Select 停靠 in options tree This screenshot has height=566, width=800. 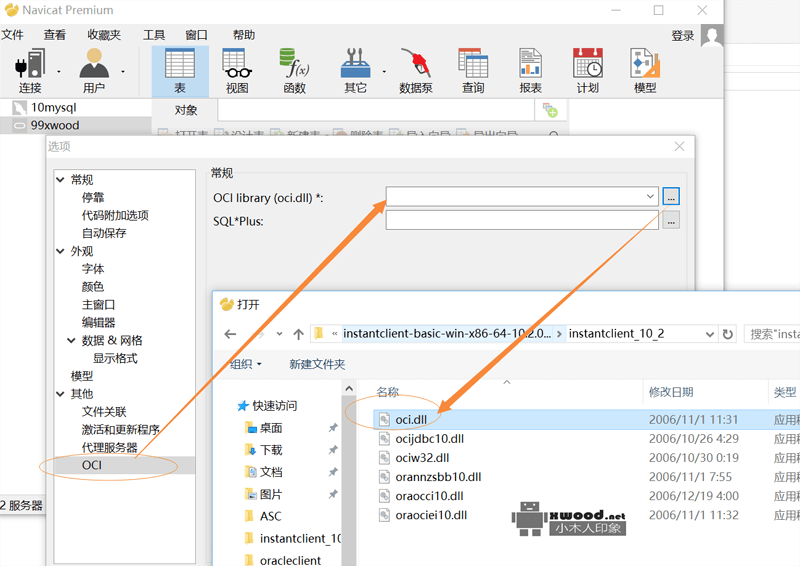[93, 198]
